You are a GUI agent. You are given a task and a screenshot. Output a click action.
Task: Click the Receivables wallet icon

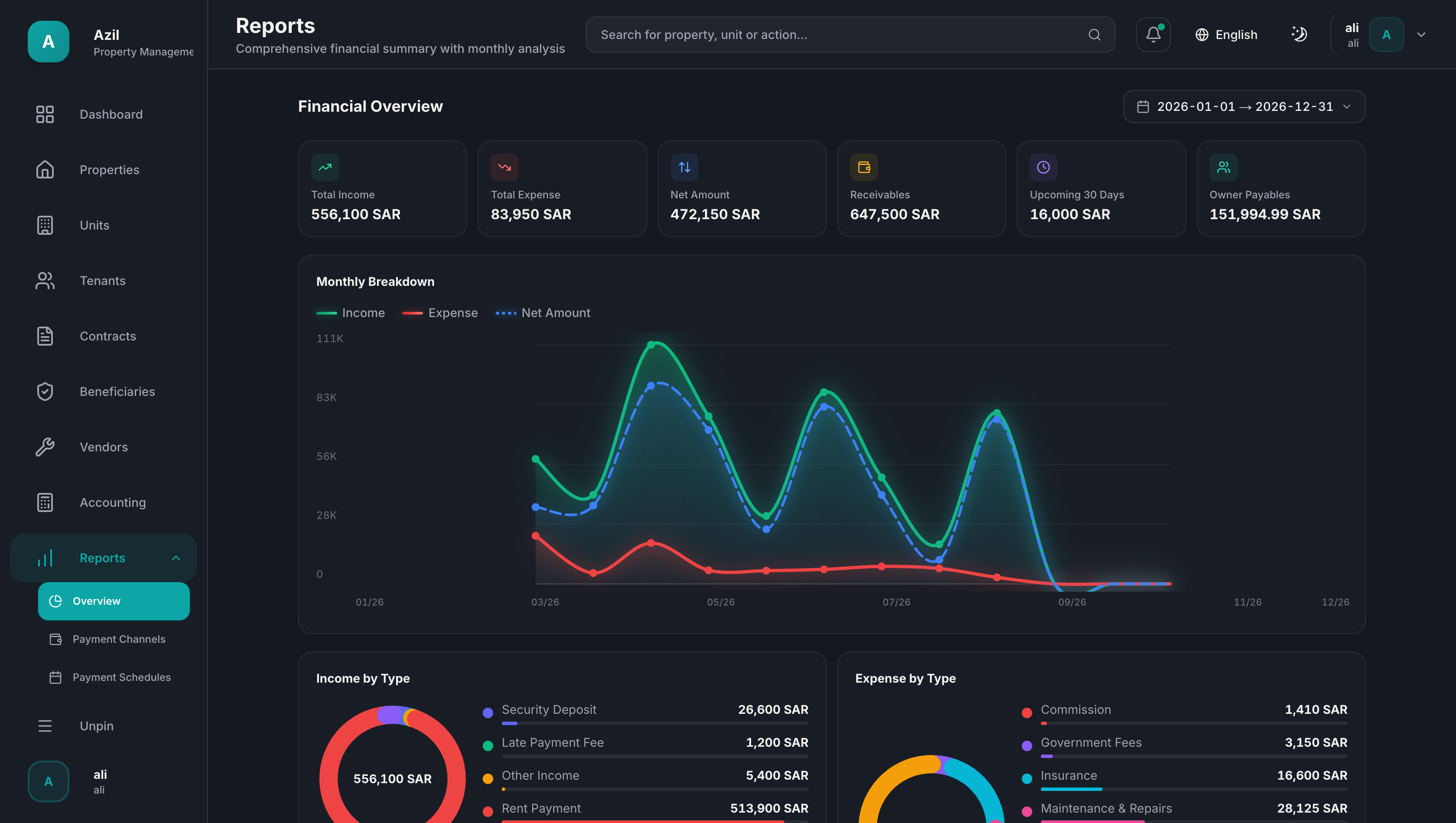864,167
